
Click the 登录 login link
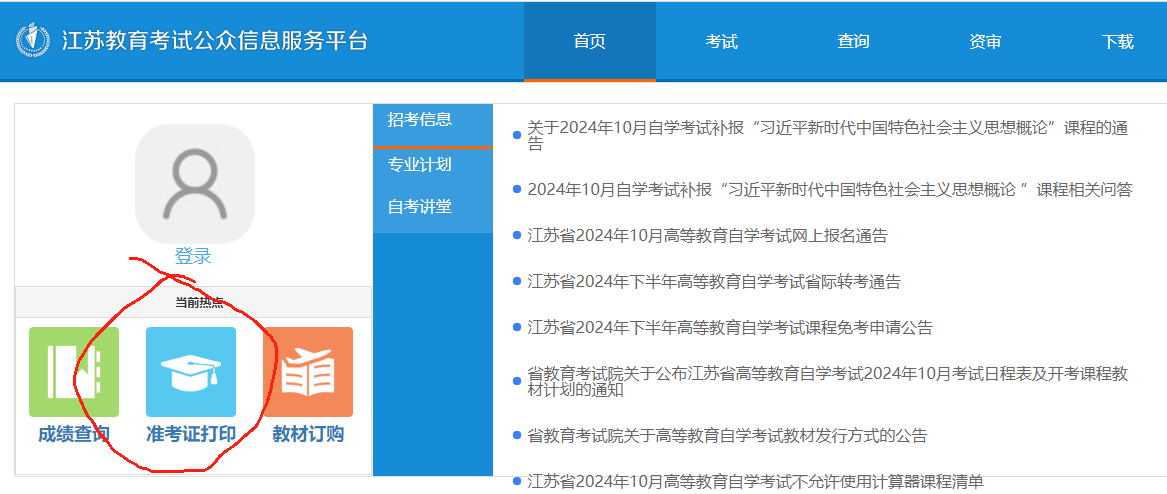(193, 257)
